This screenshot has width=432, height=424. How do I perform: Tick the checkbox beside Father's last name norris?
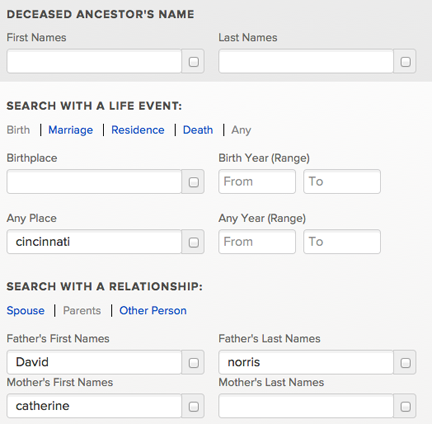click(x=405, y=363)
